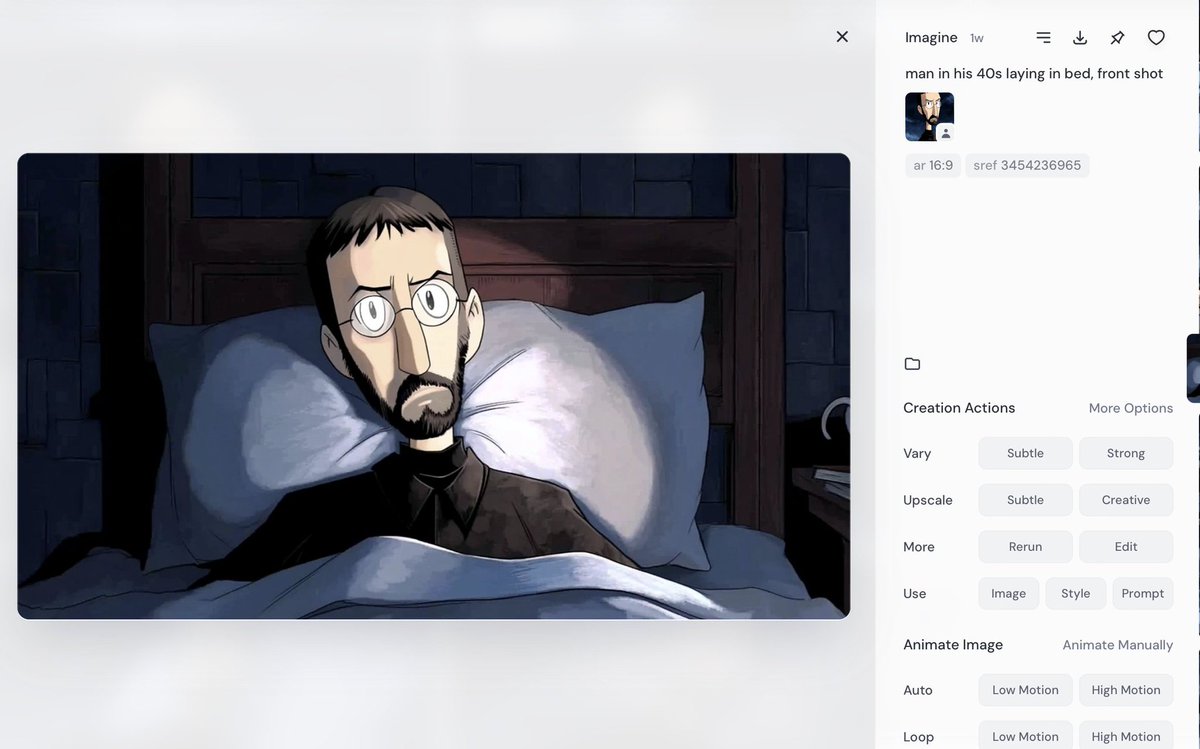This screenshot has height=749, width=1200.
Task: Rerun the image generation
Action: (1025, 546)
